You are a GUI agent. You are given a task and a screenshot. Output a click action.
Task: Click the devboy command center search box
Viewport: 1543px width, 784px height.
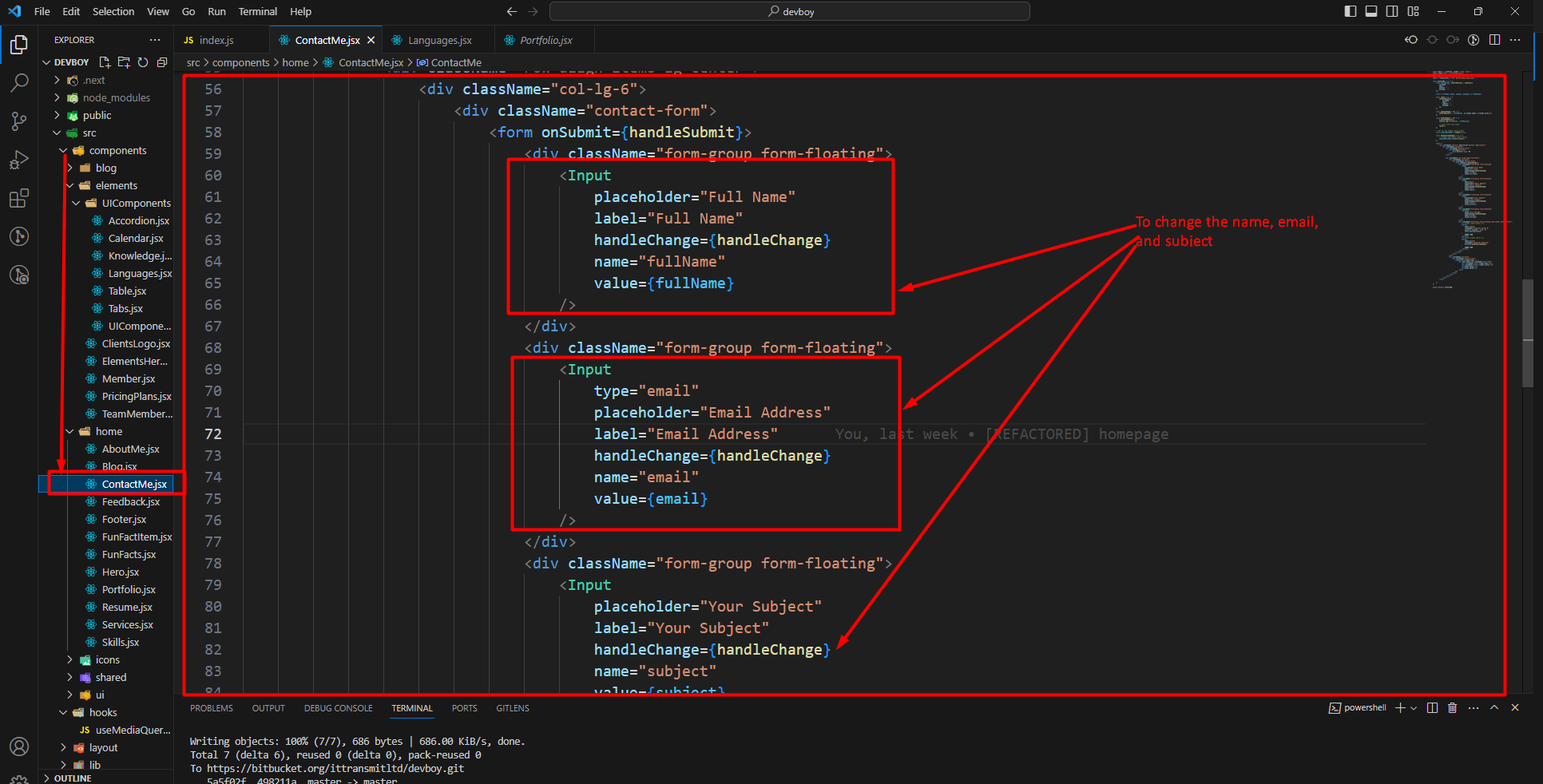(x=789, y=11)
